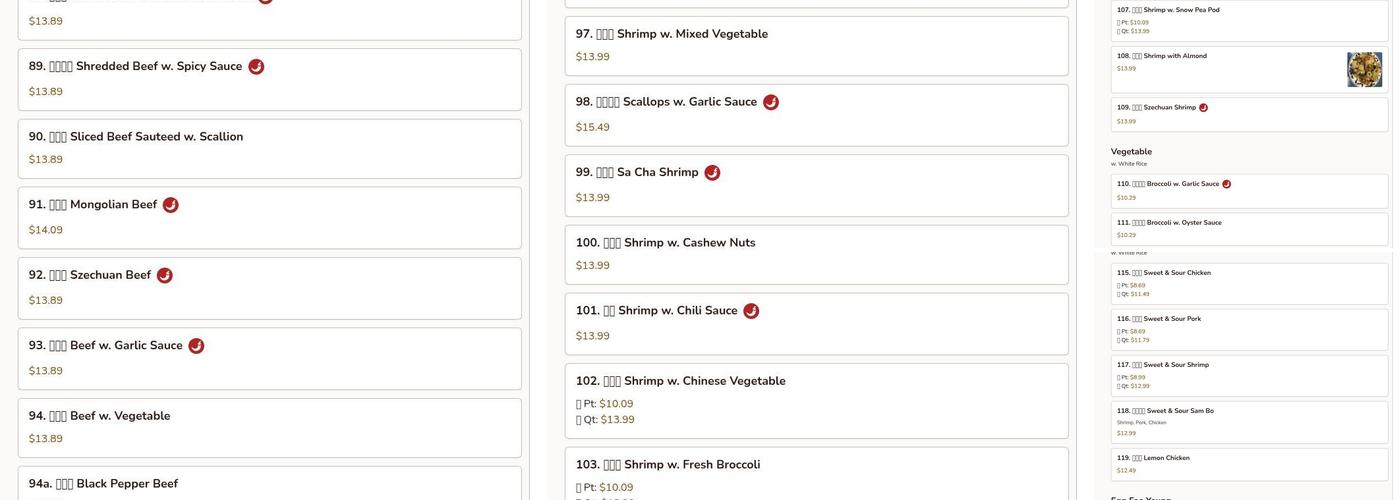Image resolution: width=1400 pixels, height=500 pixels.
Task: Select Black Pepper Beef item
Action: 270,484
